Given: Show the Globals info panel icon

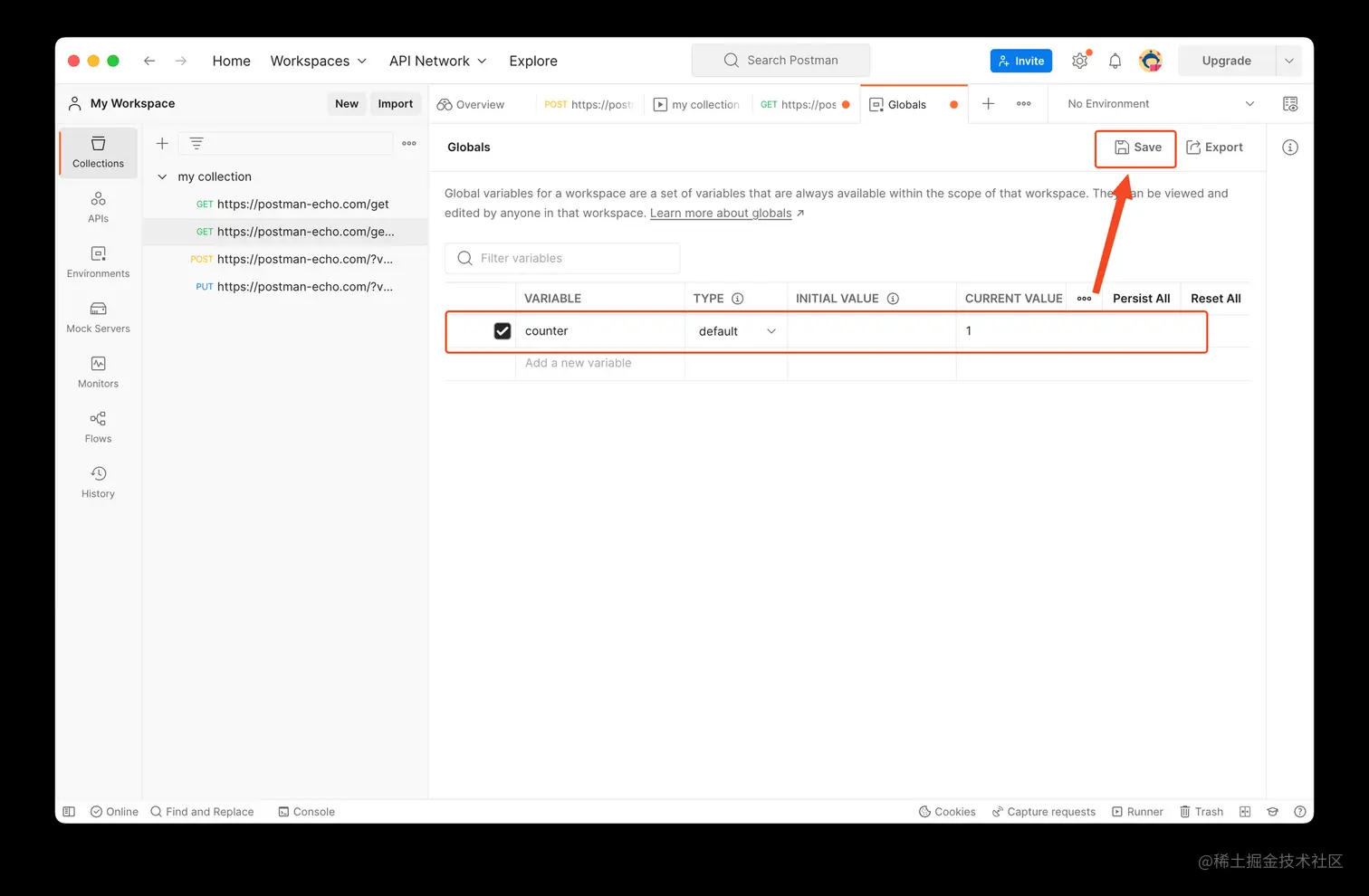Looking at the screenshot, I should coord(1290,148).
